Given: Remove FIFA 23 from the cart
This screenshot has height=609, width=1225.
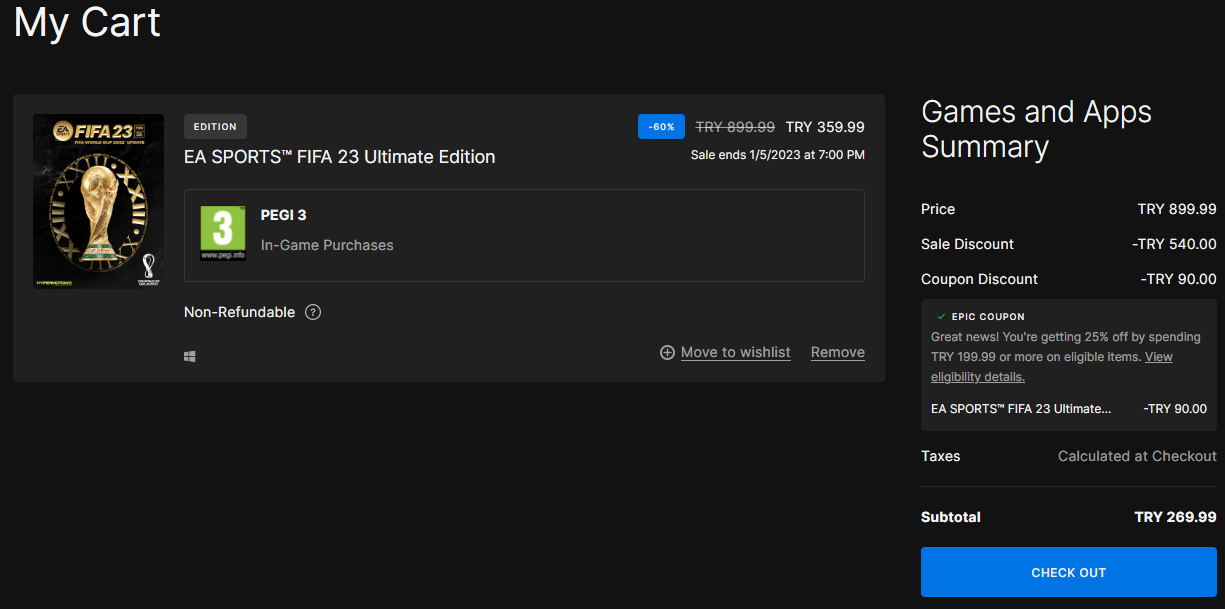Looking at the screenshot, I should coord(838,352).
